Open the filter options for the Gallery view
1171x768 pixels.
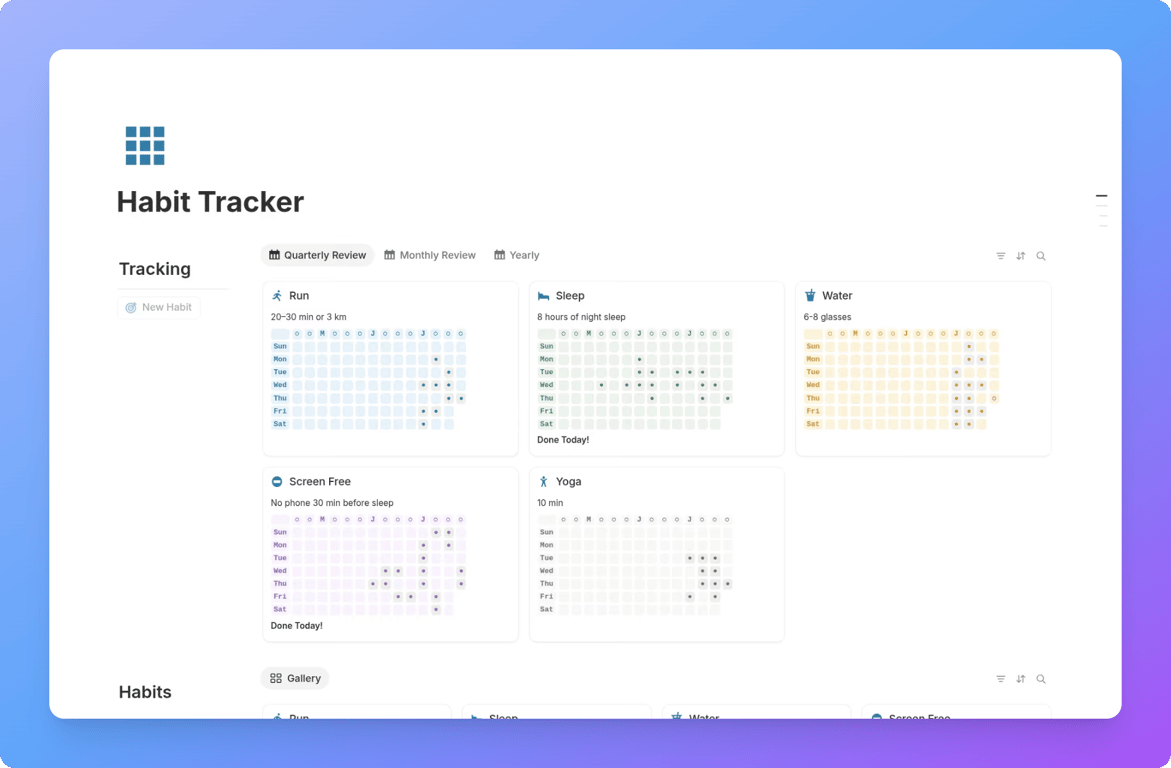(x=1000, y=678)
